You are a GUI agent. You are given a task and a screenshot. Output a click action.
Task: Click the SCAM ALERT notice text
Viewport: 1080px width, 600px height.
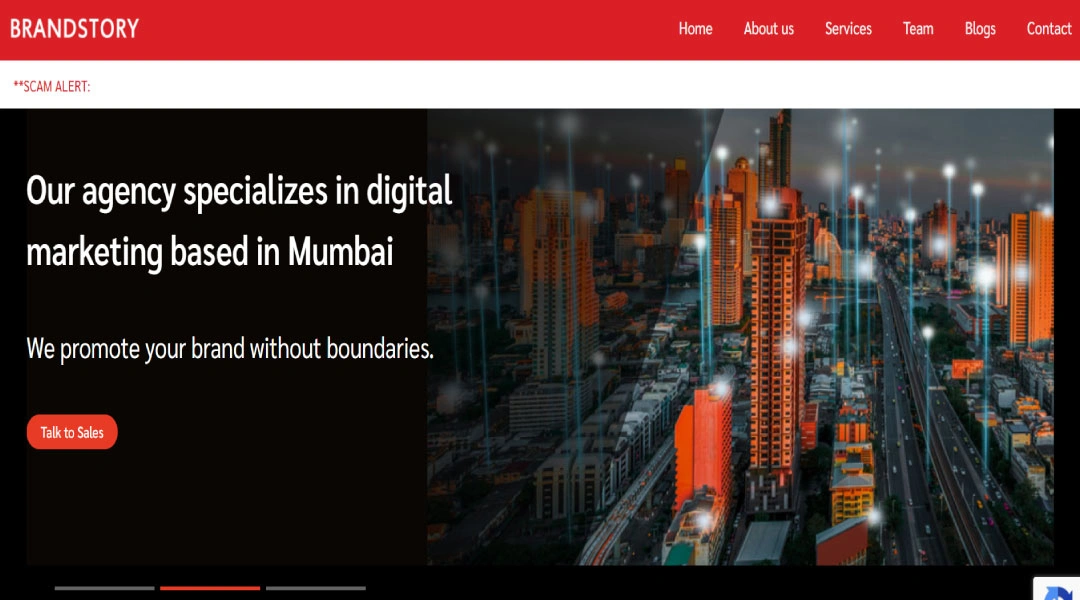coord(52,86)
